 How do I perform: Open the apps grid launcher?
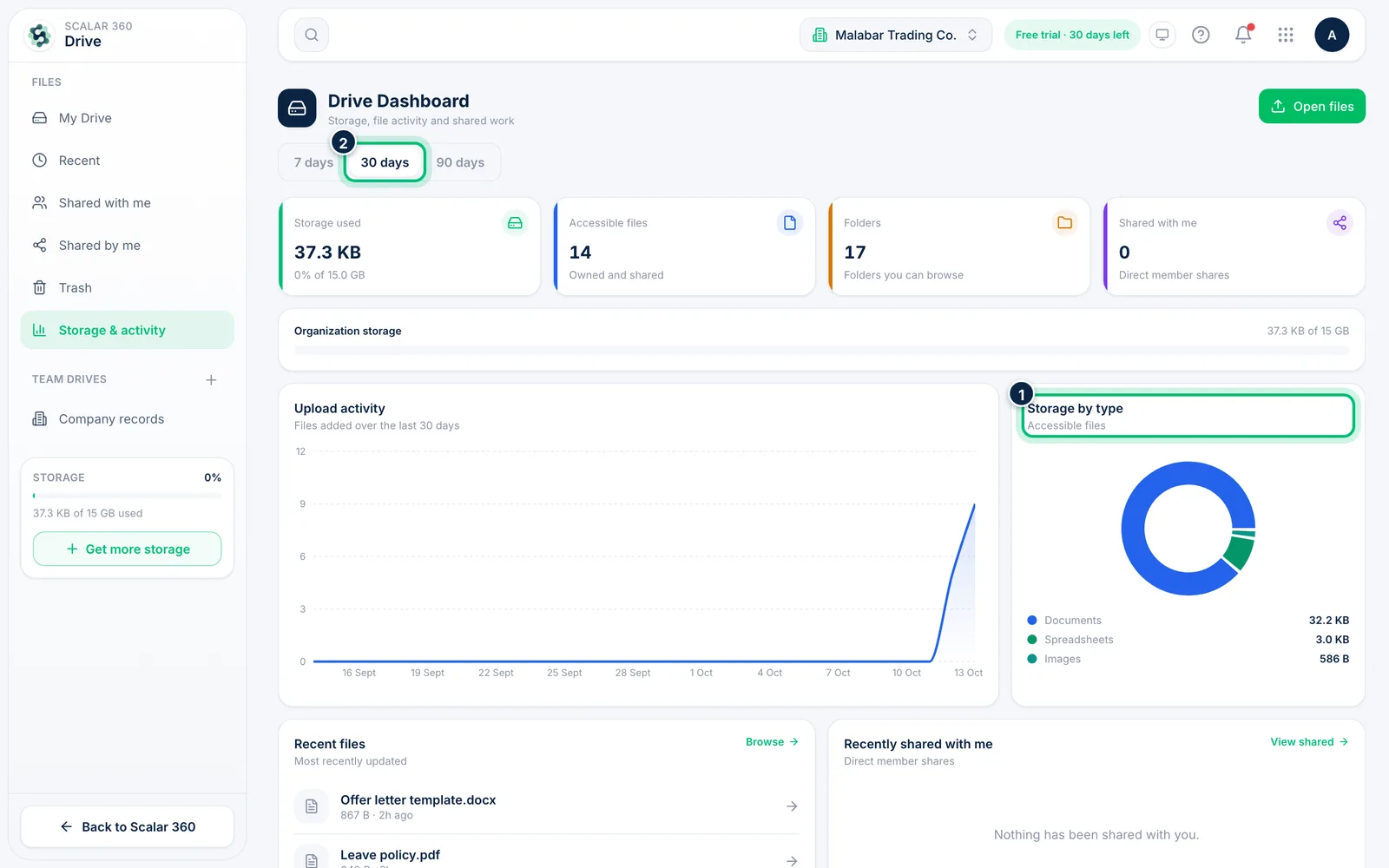coord(1286,35)
